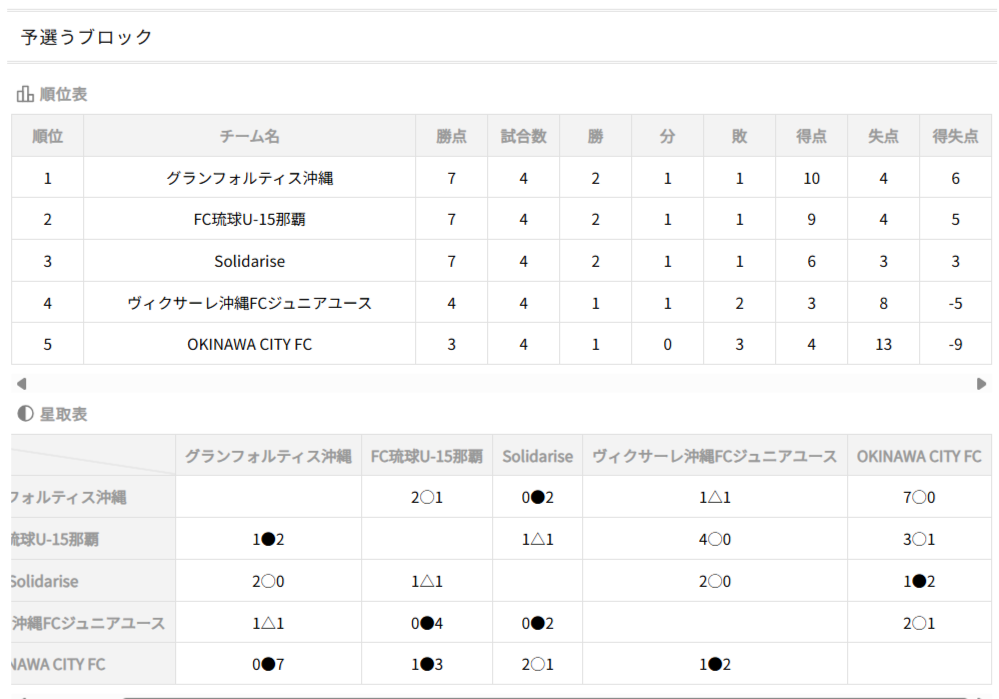Click the 7○0 result in the star chart
Viewport: 999px width, 699px height.
coord(919,497)
